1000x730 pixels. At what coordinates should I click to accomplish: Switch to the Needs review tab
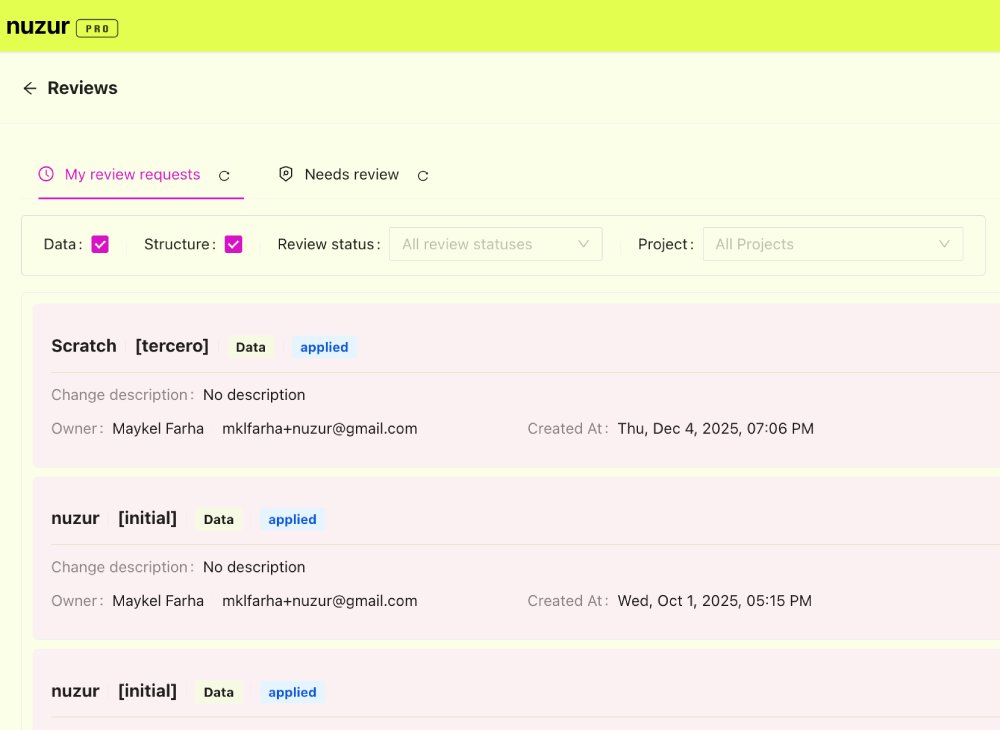point(352,174)
